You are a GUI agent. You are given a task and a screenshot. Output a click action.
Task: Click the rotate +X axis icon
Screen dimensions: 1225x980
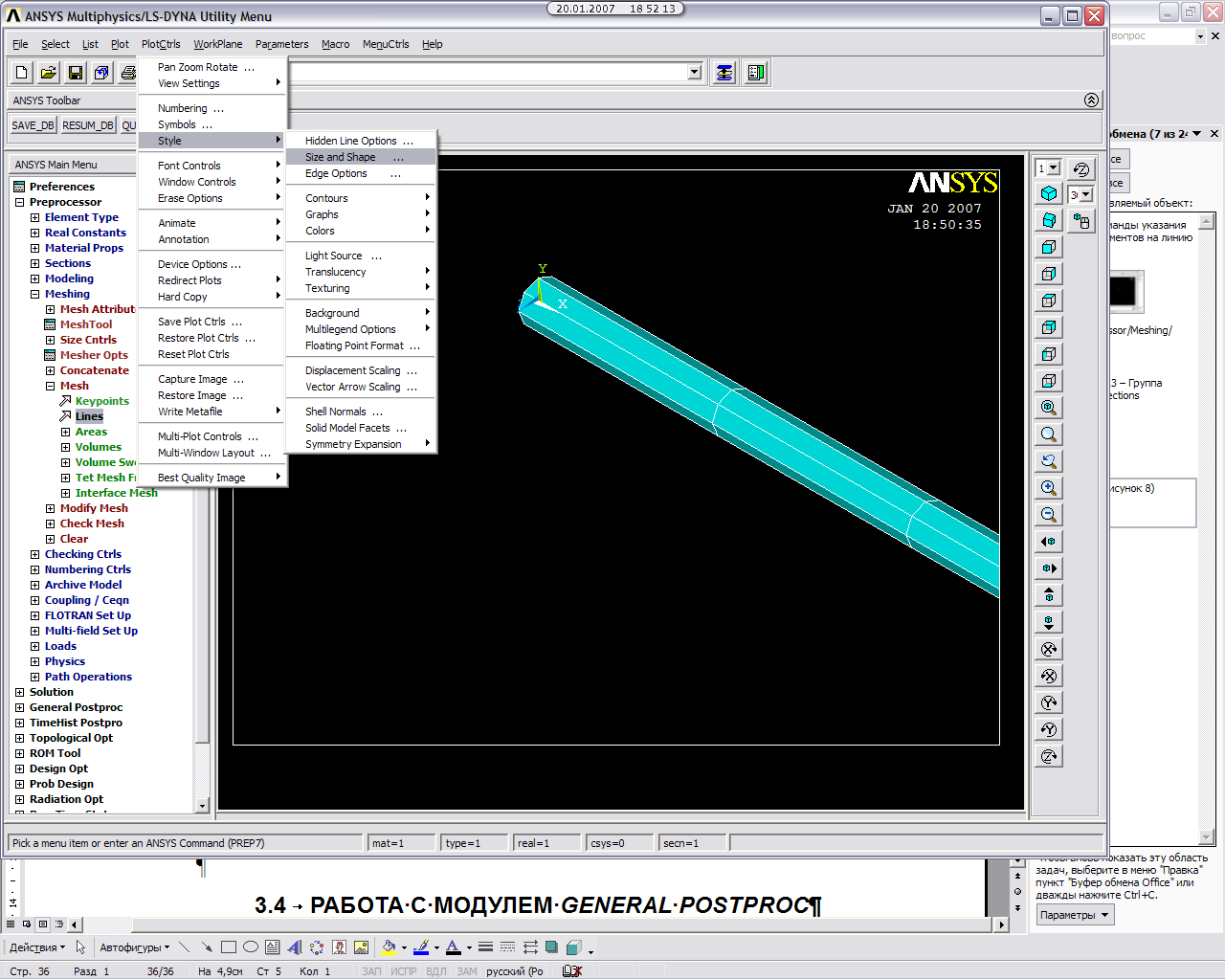coord(1049,649)
